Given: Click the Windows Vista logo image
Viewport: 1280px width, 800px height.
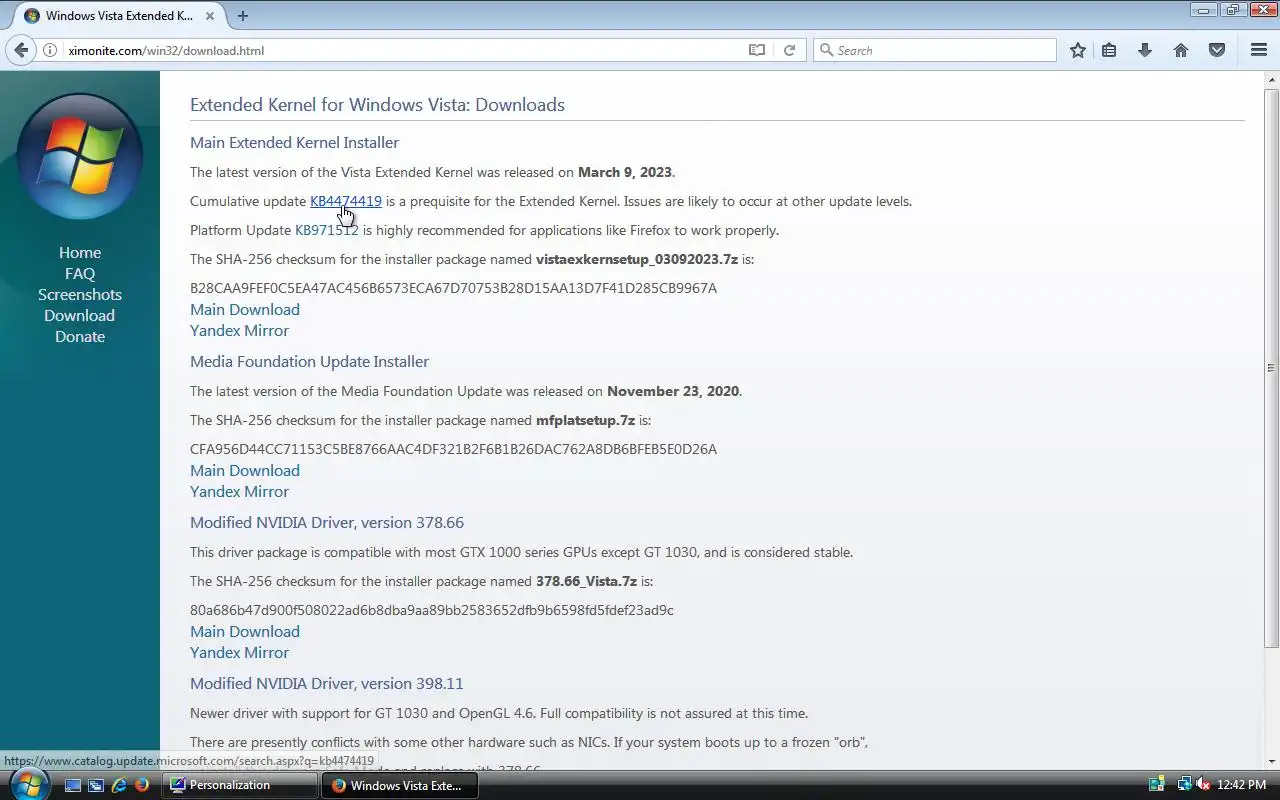Looking at the screenshot, I should 80,157.
